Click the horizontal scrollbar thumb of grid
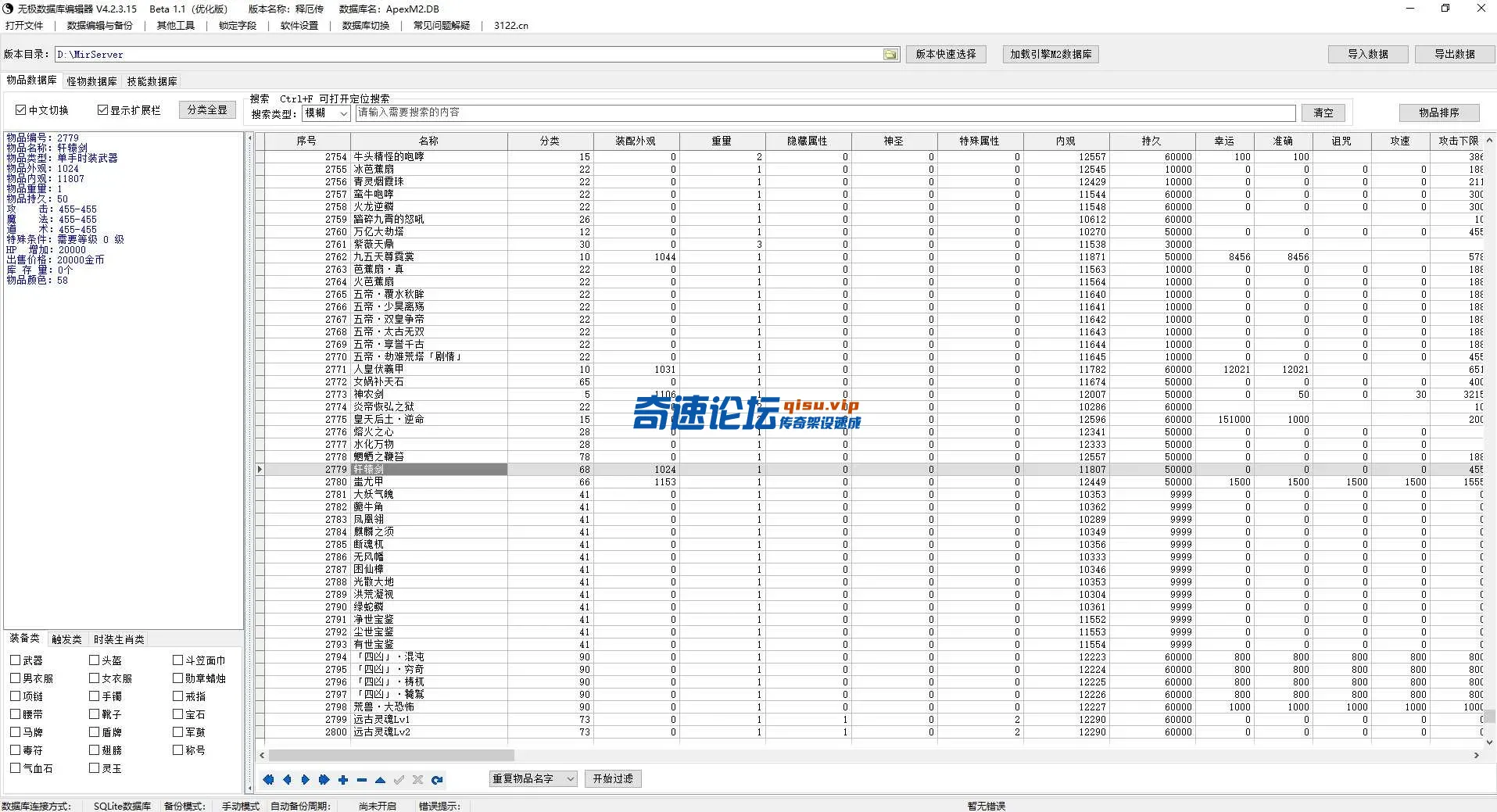Viewport: 1497px width, 812px height. (x=391, y=756)
